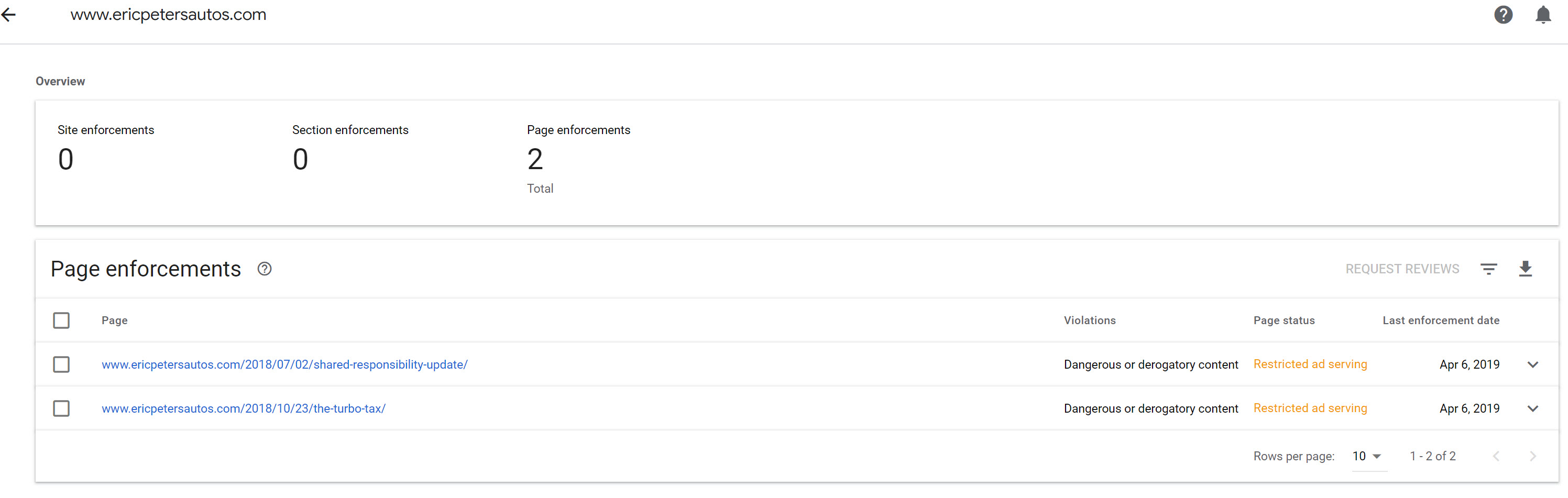Check the the-turbo-tax row checkbox

coord(61,408)
